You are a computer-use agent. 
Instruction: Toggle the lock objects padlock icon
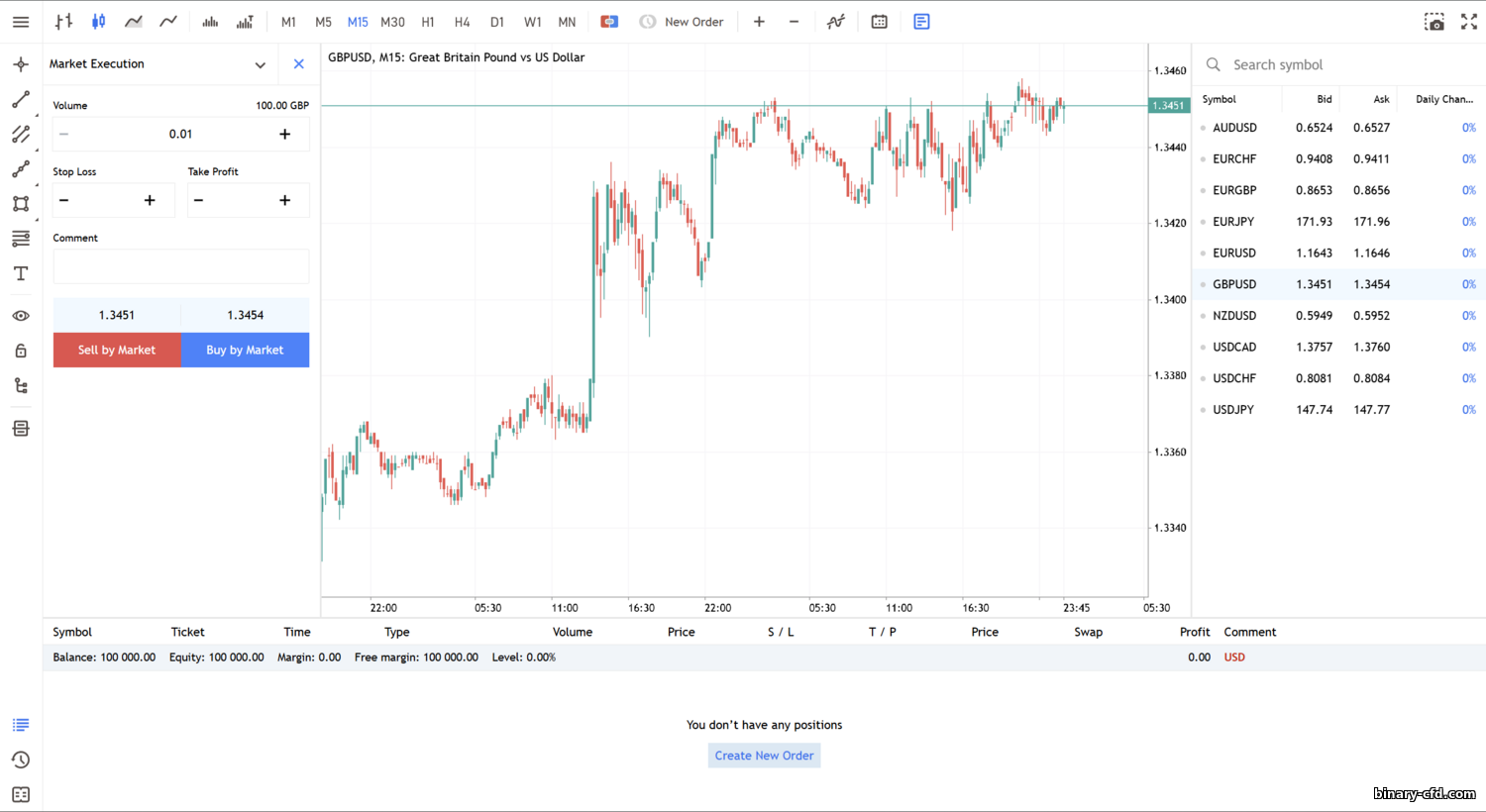tap(21, 351)
